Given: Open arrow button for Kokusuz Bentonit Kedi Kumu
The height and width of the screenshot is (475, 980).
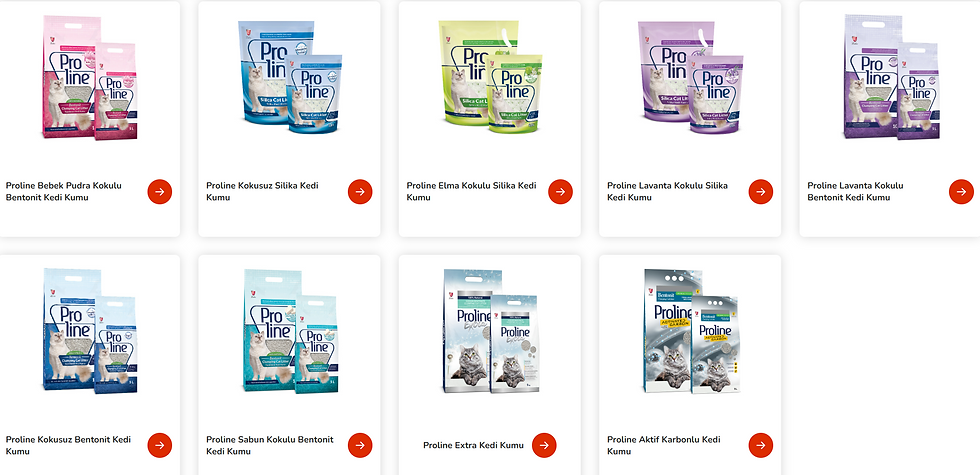Looking at the screenshot, I should [x=160, y=446].
